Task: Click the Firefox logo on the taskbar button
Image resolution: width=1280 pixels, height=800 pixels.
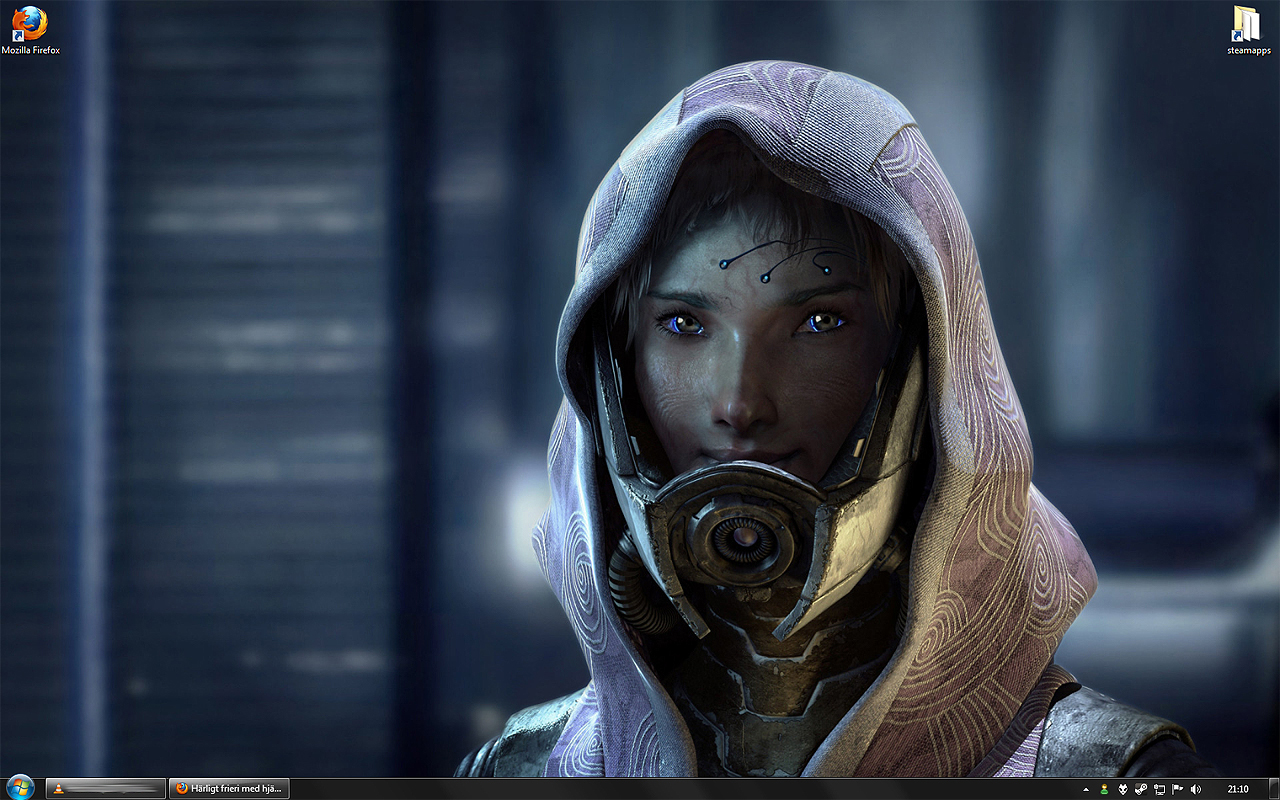Action: (x=181, y=789)
